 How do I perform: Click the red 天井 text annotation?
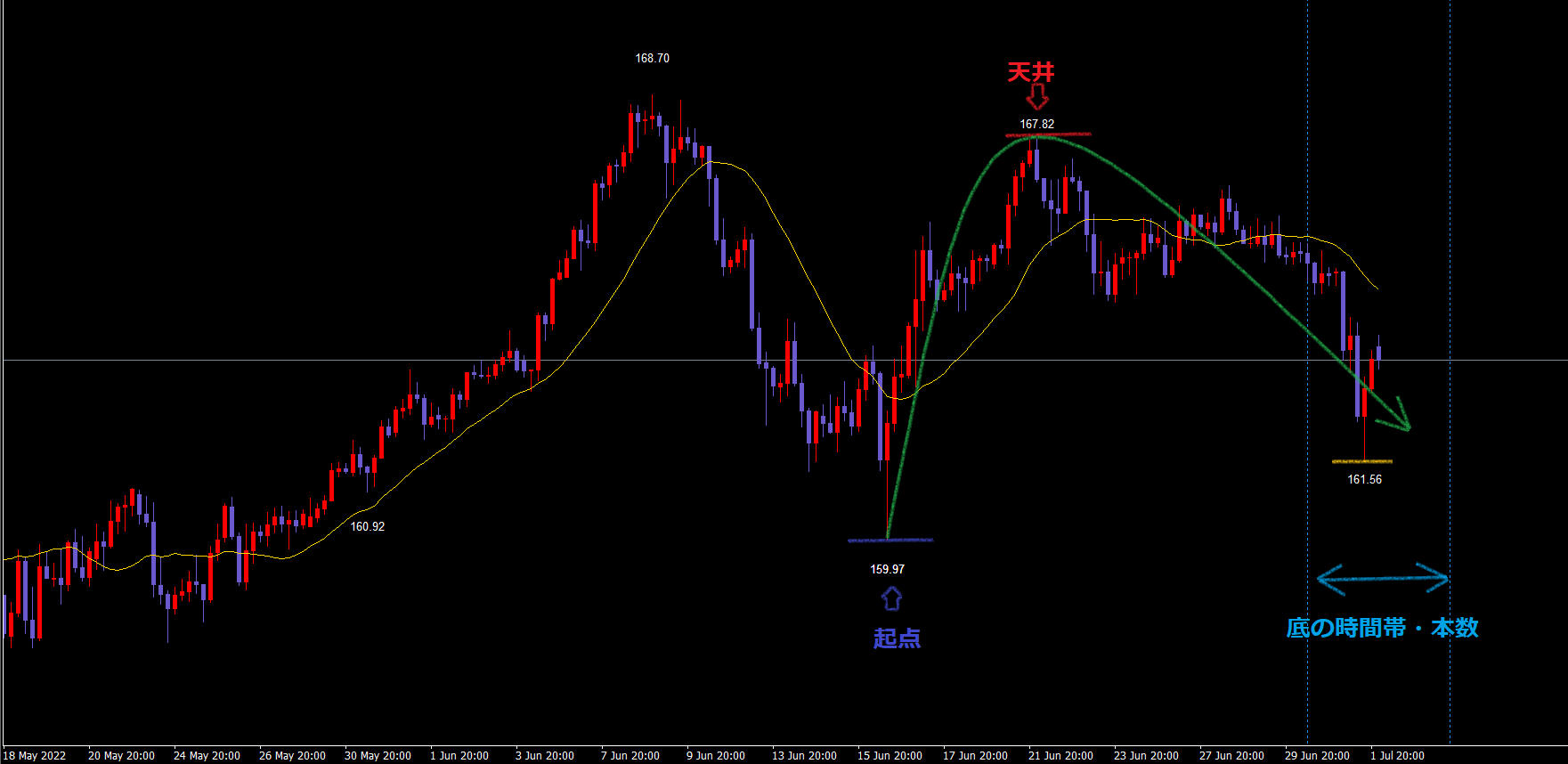(x=1031, y=72)
